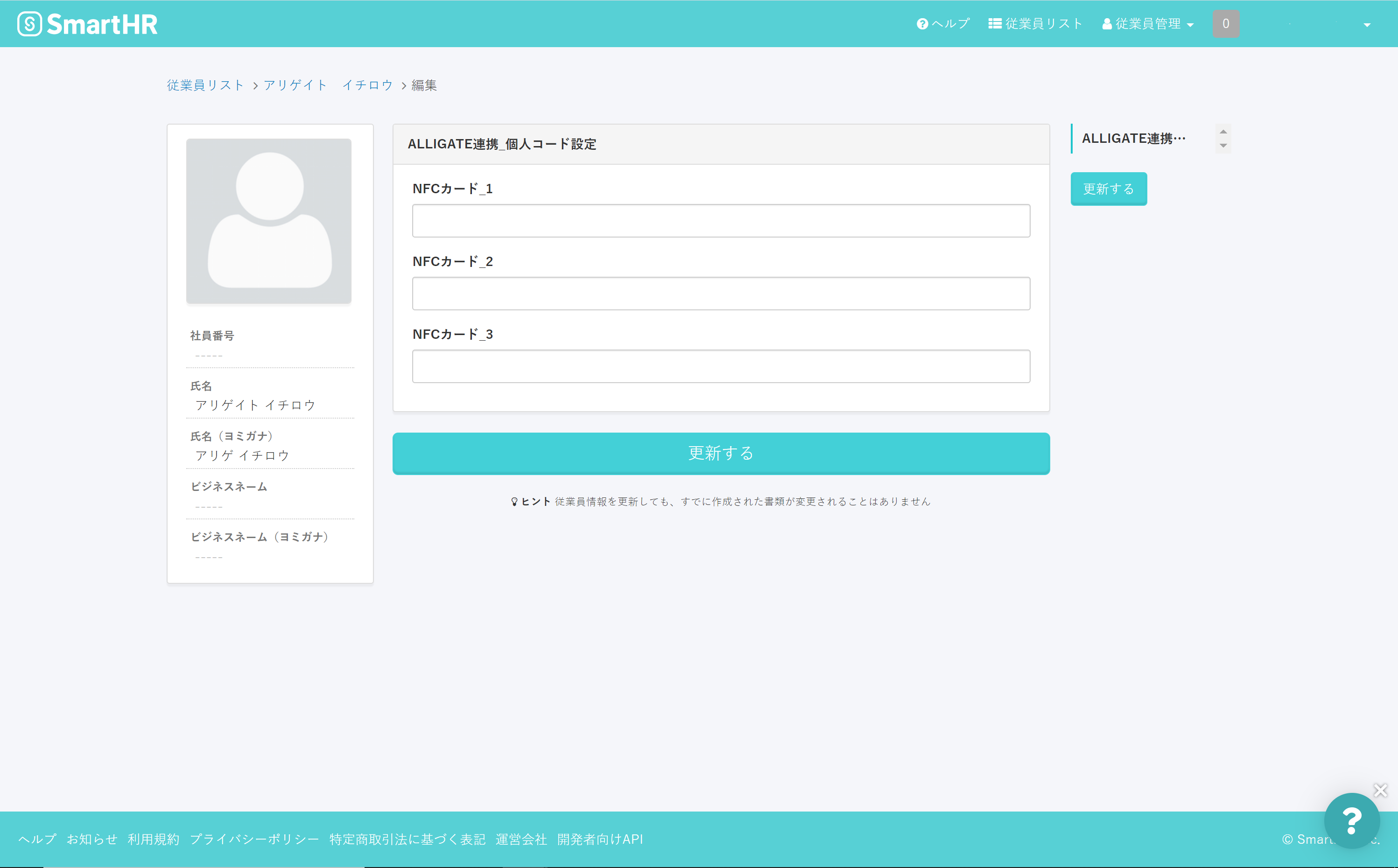1398x868 pixels.
Task: Click the small 更新する button in sidebar
Action: coord(1109,189)
